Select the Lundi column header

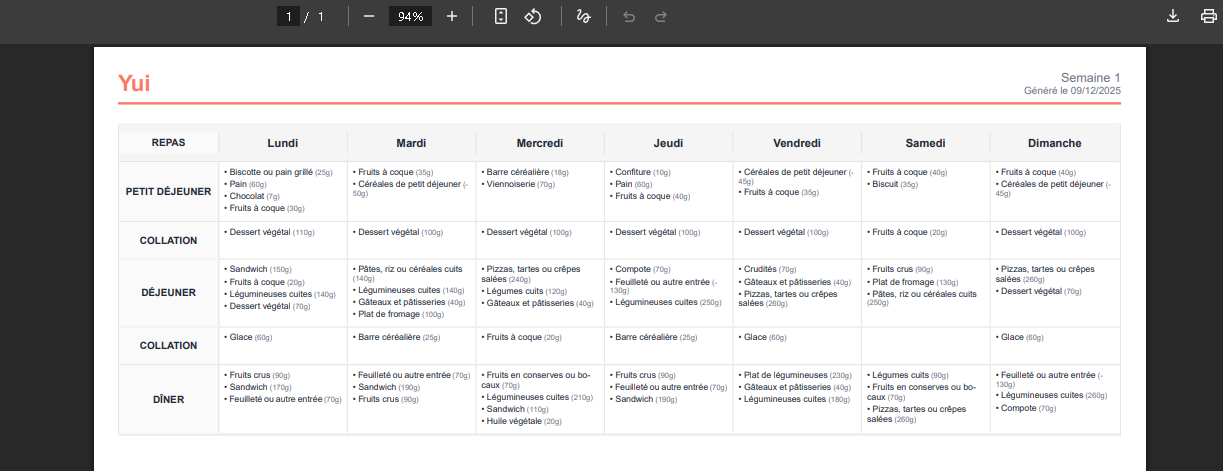point(283,143)
